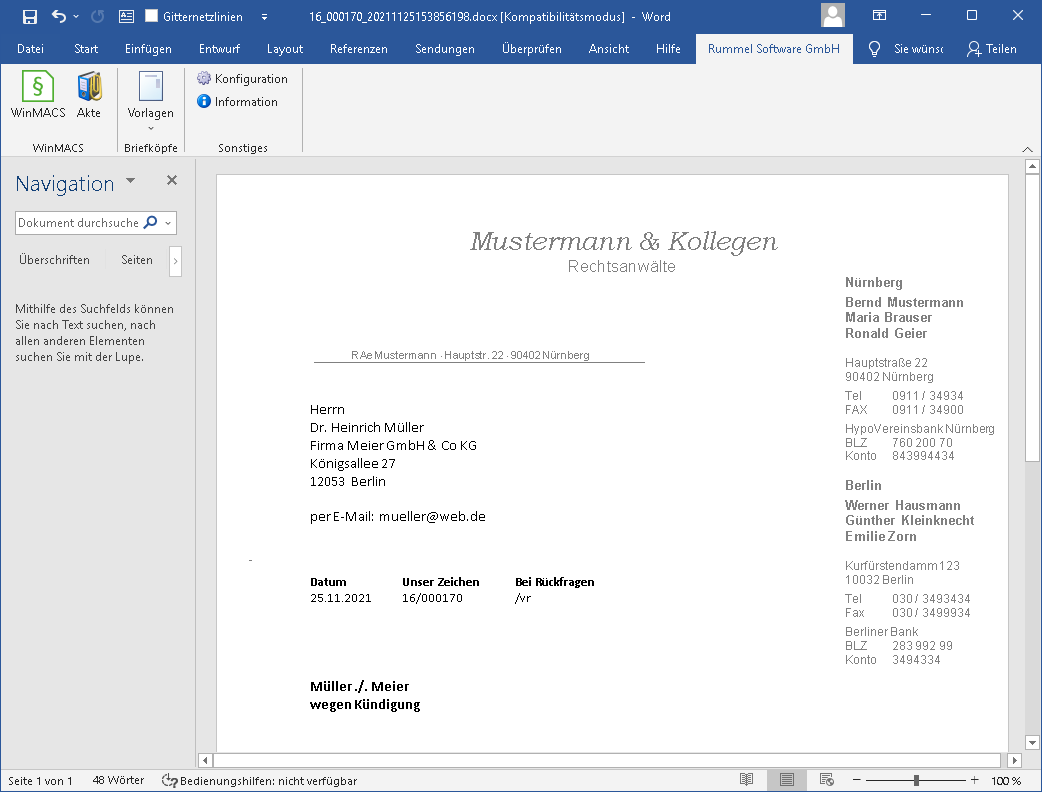Open the Ansicht tab

tap(609, 49)
